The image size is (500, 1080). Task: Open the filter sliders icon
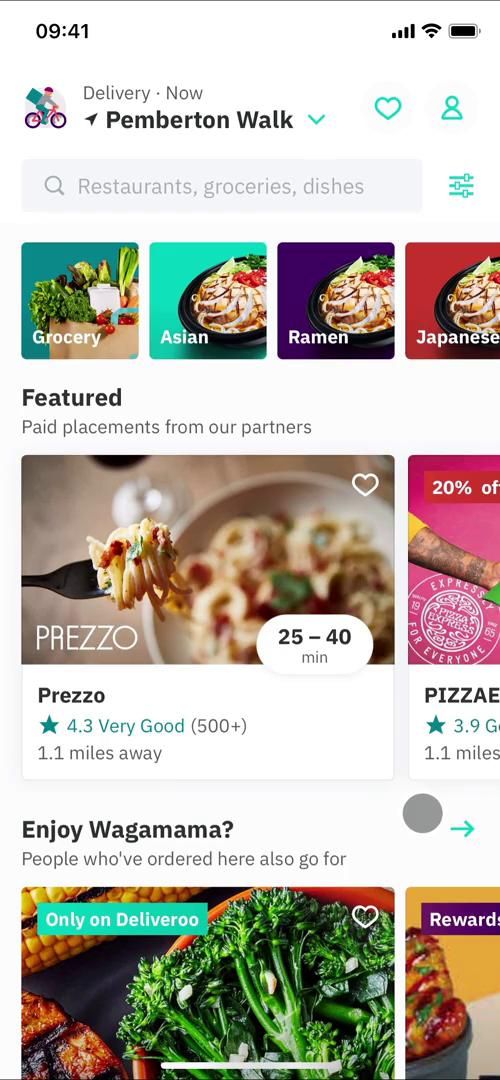(461, 186)
